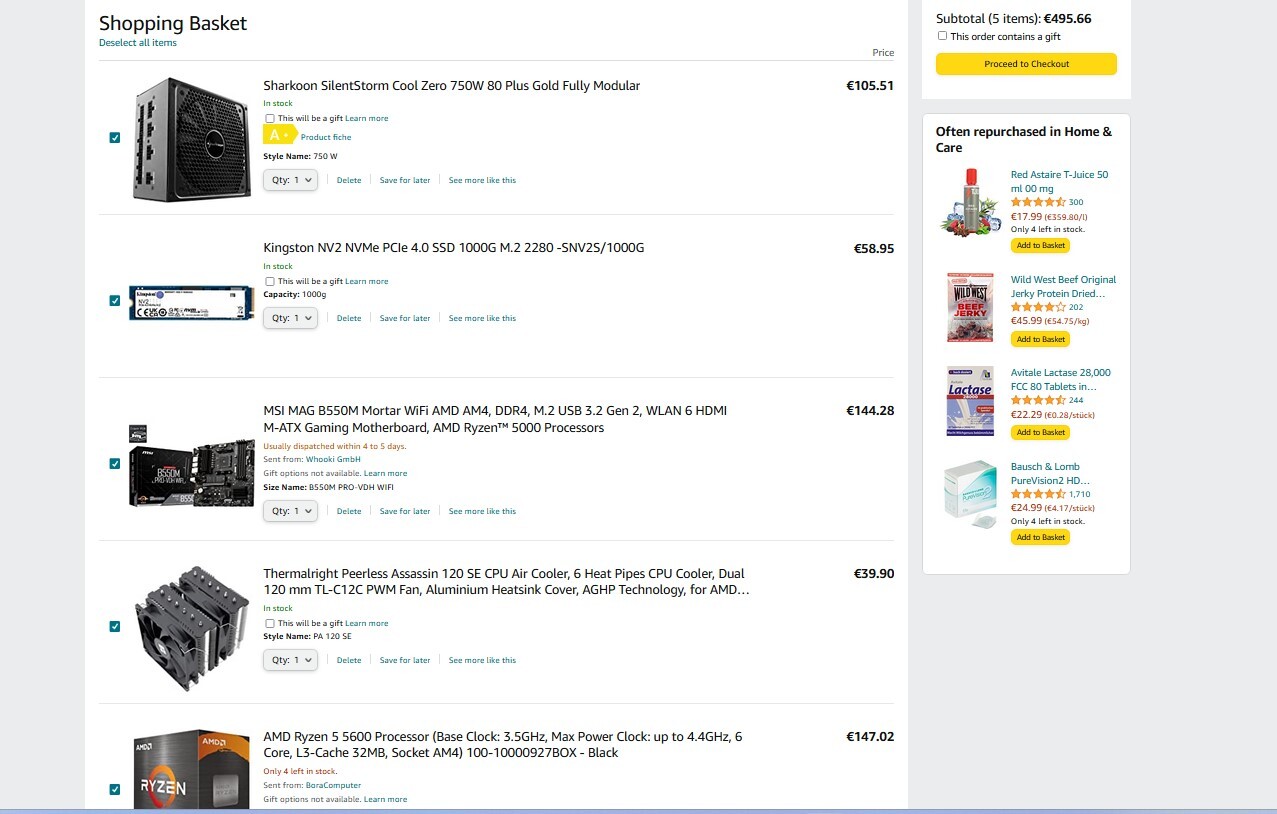Open Wild West Beef Original Jerky link

(x=1063, y=286)
